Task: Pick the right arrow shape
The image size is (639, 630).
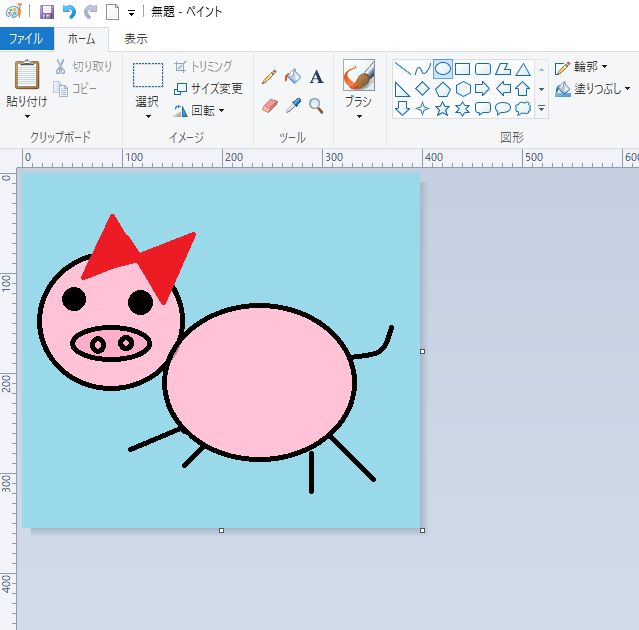Action: click(483, 89)
